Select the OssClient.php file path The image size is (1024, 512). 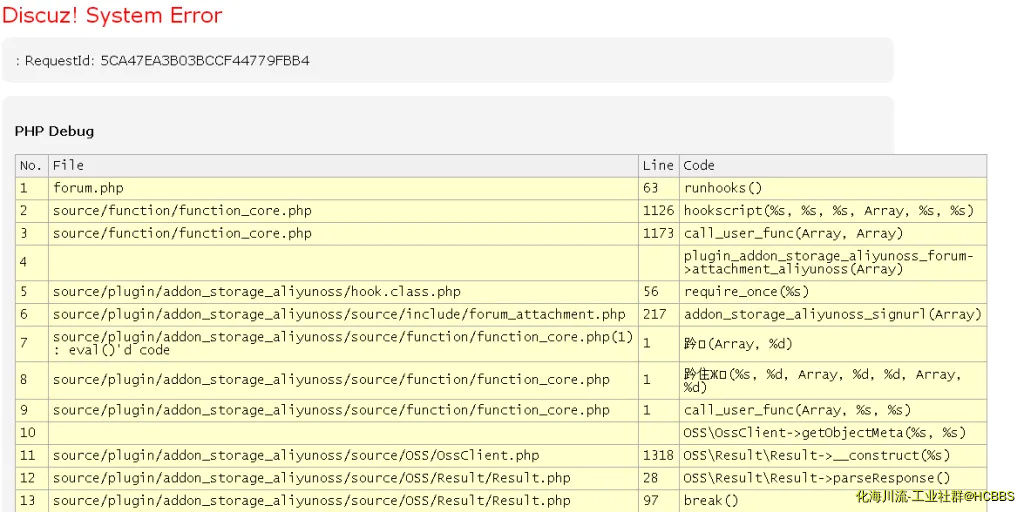tap(296, 456)
